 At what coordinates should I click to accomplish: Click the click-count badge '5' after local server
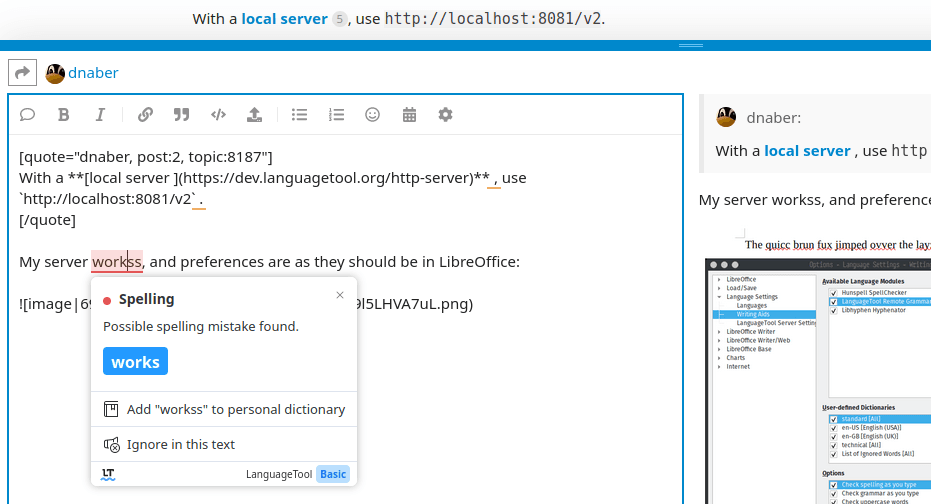pos(339,20)
